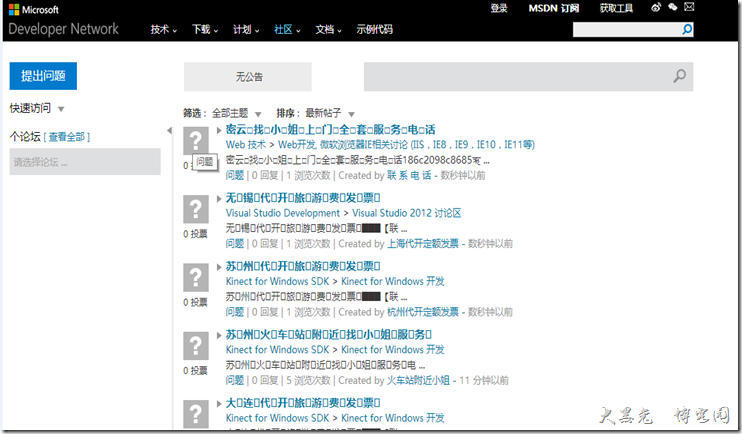This screenshot has height=434, width=742.
Task: Open the 文档 menu
Action: tap(328, 29)
